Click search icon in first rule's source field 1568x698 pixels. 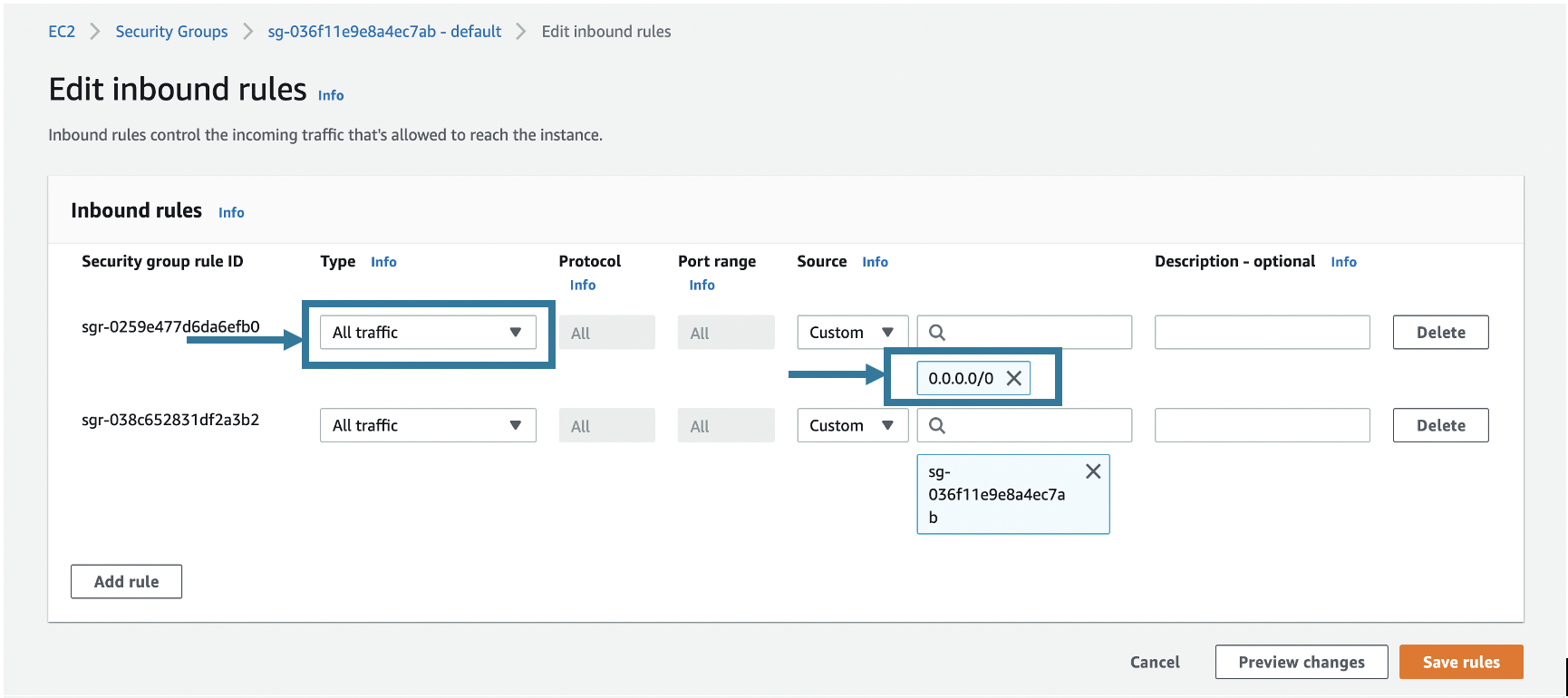point(937,333)
